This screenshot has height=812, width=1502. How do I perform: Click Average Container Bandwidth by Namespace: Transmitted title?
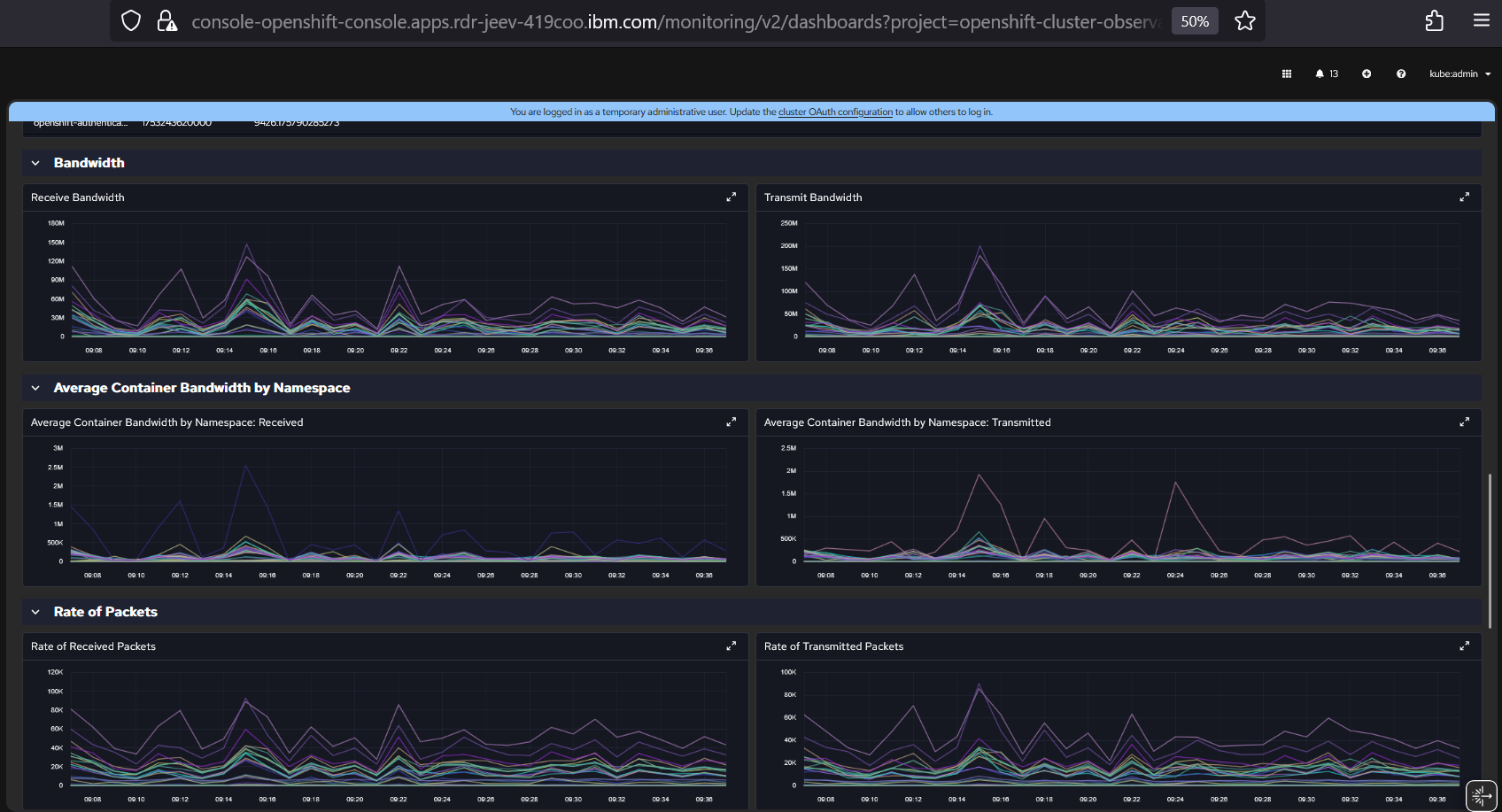pos(908,422)
